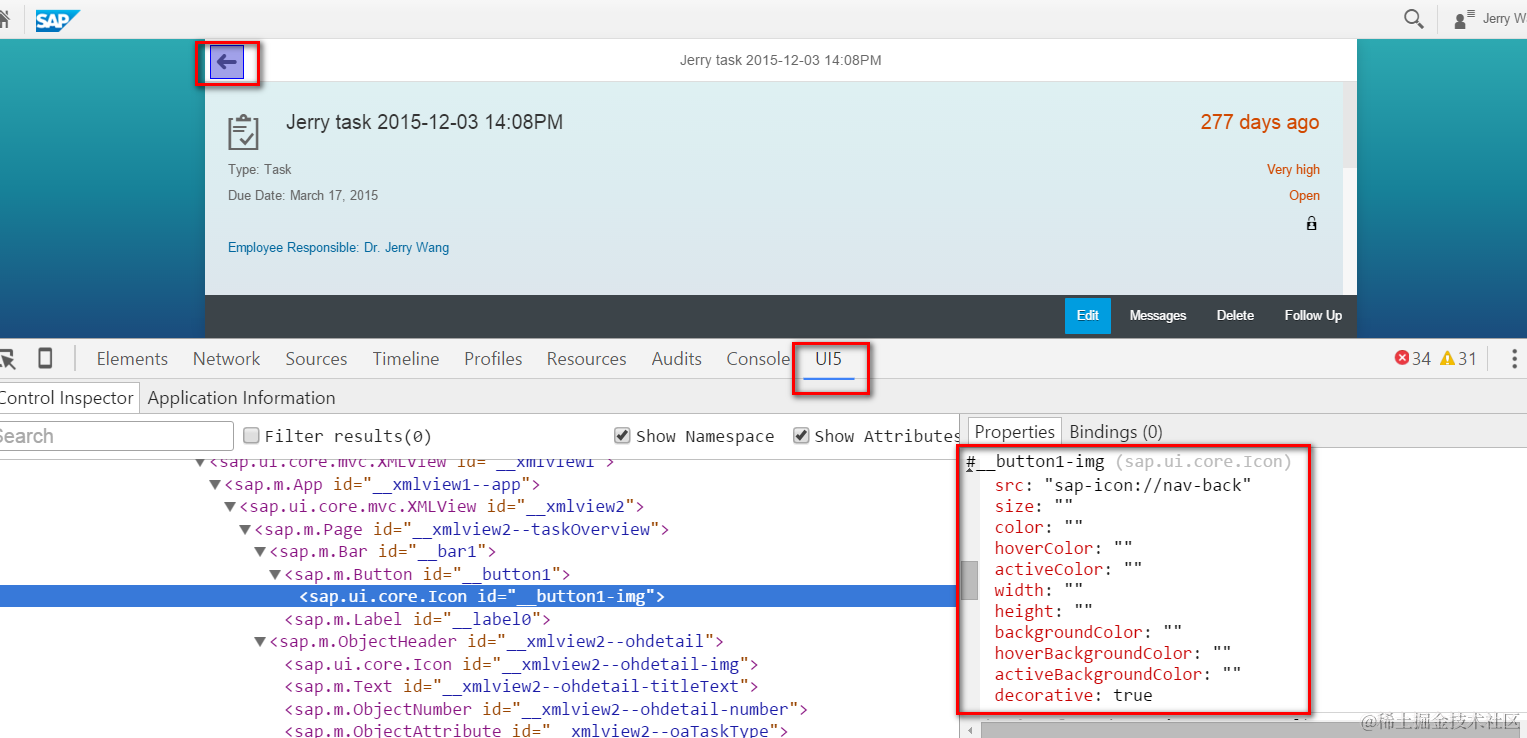The height and width of the screenshot is (738, 1527).
Task: Click the Delete button
Action: (x=1235, y=315)
